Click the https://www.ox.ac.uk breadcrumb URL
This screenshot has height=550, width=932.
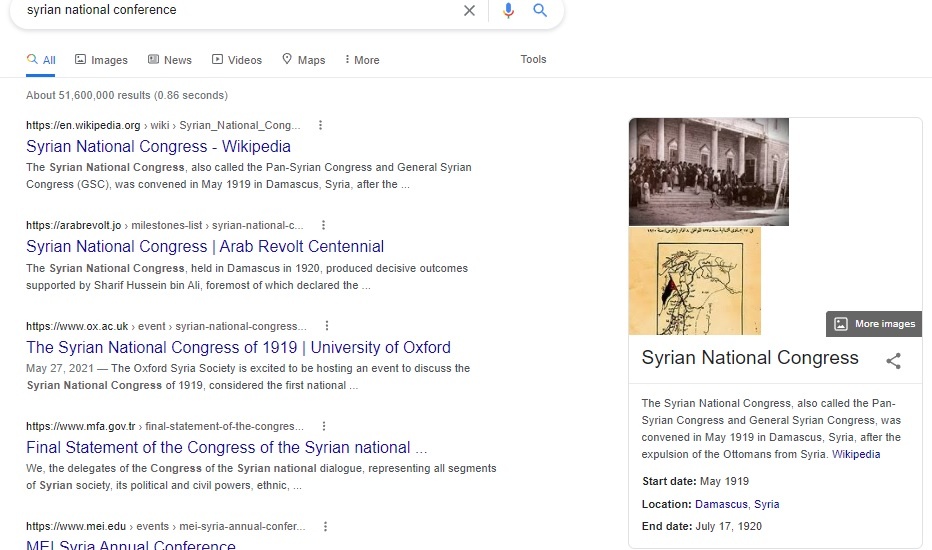click(x=77, y=326)
